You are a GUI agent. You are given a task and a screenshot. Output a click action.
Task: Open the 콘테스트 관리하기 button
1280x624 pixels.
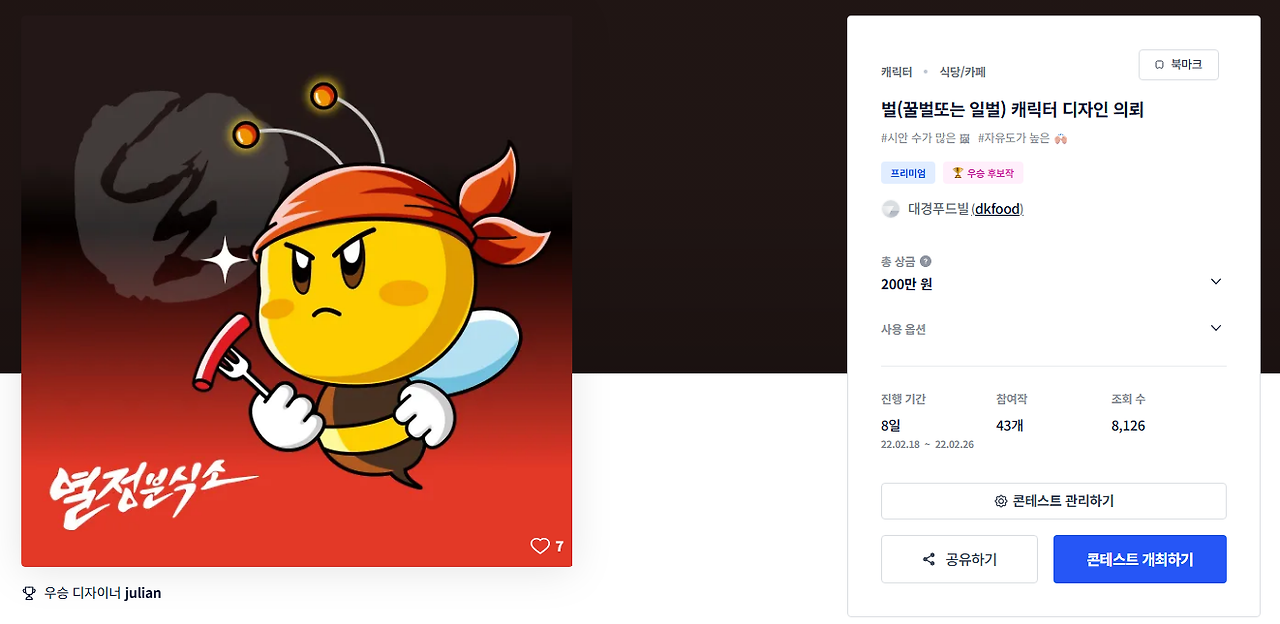(x=1053, y=501)
